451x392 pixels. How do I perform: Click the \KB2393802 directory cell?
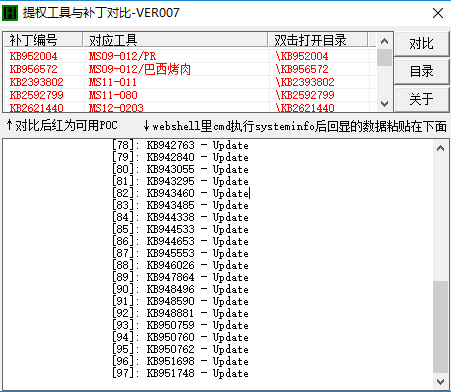(x=305, y=82)
